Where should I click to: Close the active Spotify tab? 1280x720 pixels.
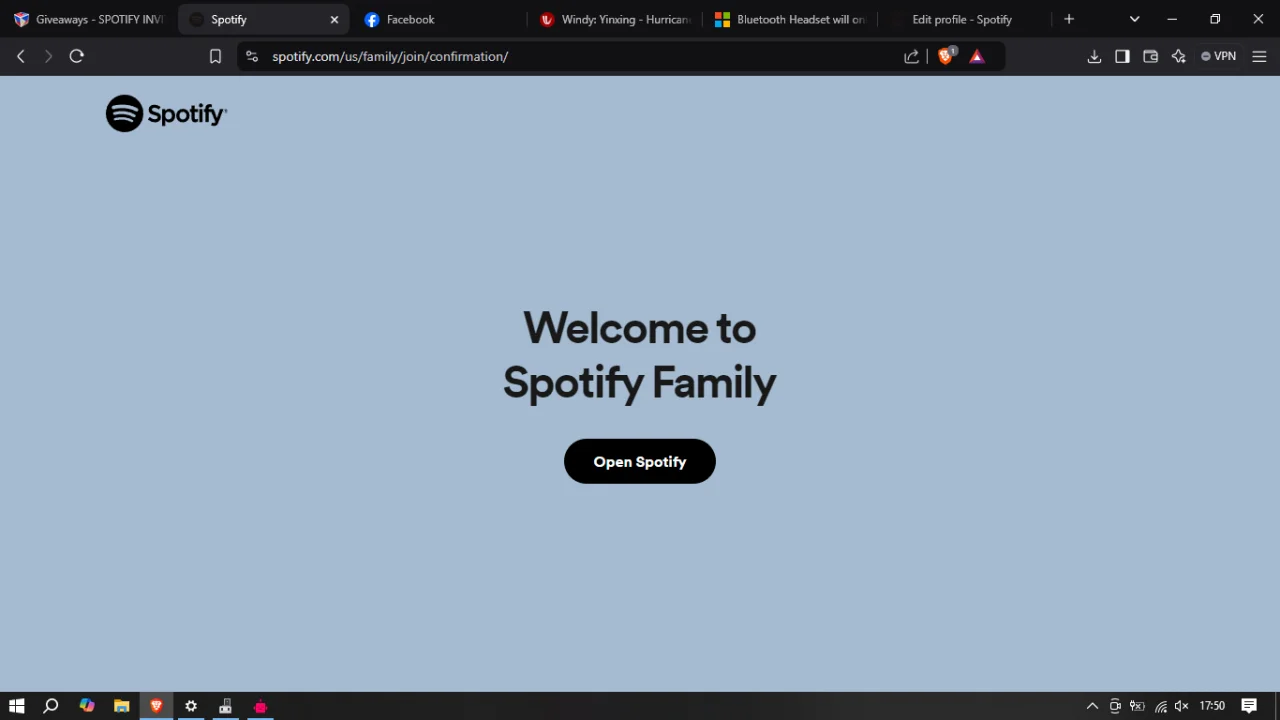click(x=334, y=19)
